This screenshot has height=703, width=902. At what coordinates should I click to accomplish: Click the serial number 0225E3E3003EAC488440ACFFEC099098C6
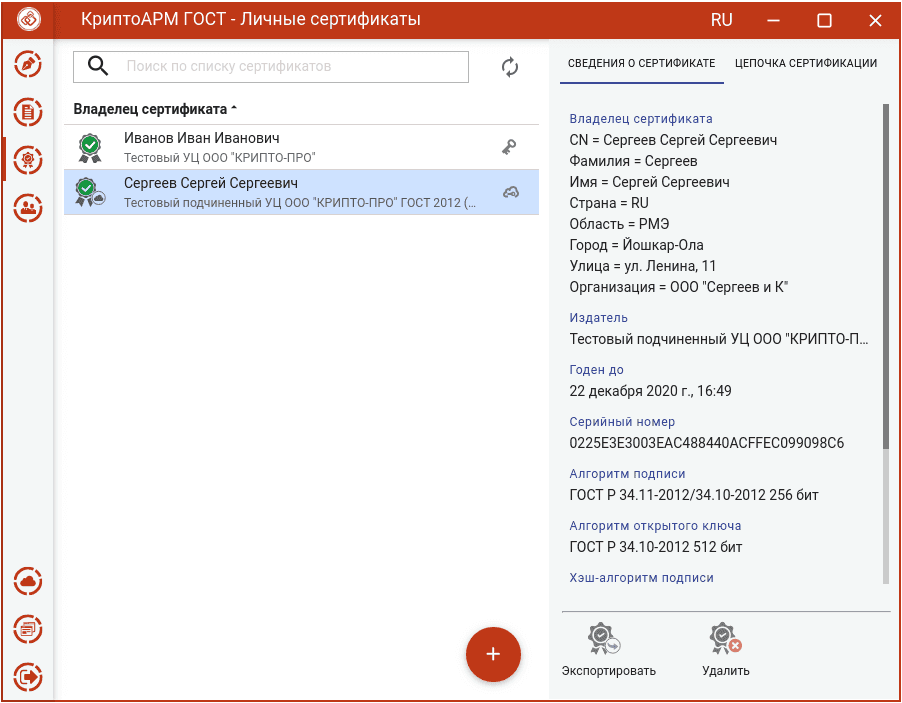click(x=707, y=443)
